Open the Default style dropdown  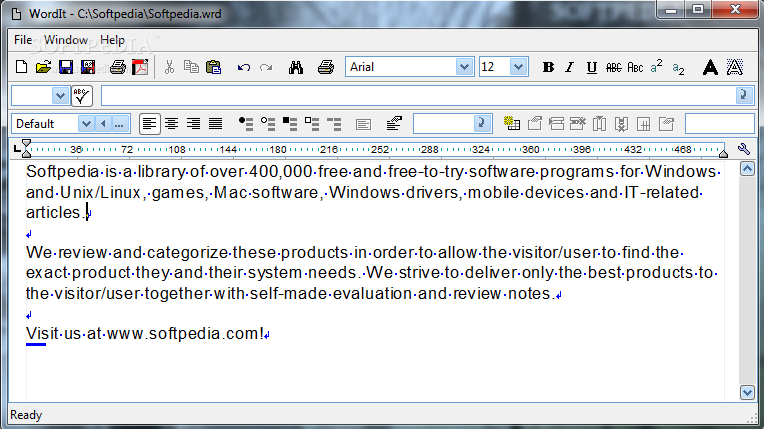(86, 123)
